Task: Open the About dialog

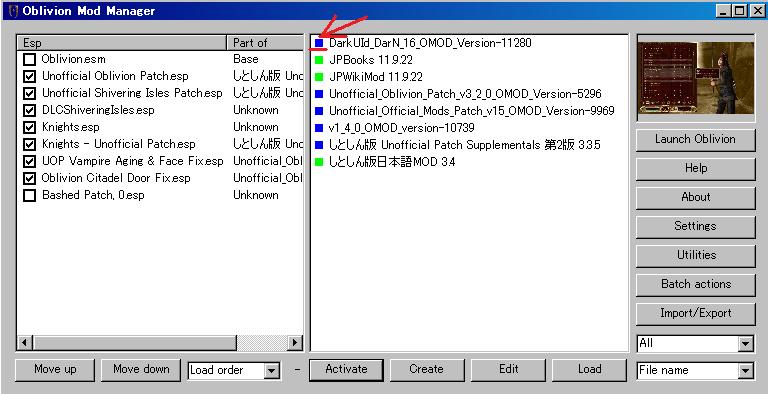Action: [x=696, y=197]
